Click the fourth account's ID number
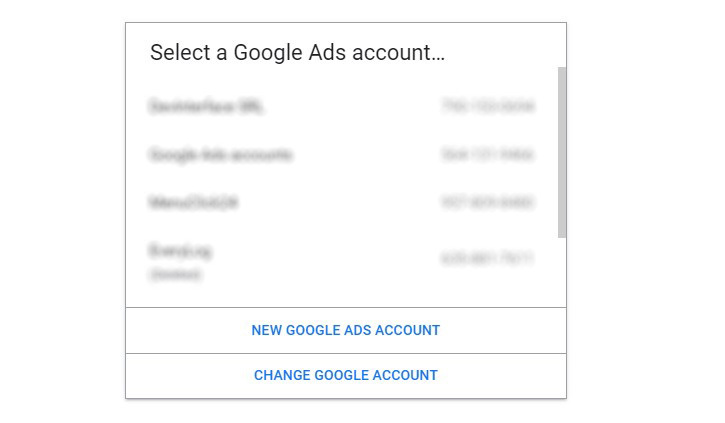Image resolution: width=725 pixels, height=423 pixels. [487, 259]
